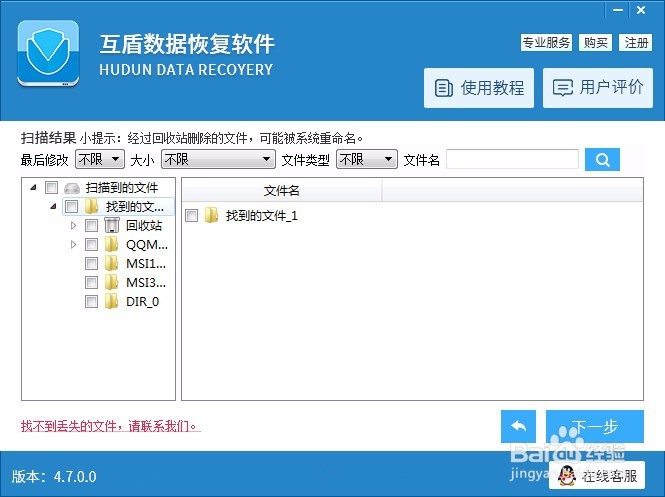Image resolution: width=665 pixels, height=497 pixels.
Task: Click the 下一步 next button
Action: point(595,426)
